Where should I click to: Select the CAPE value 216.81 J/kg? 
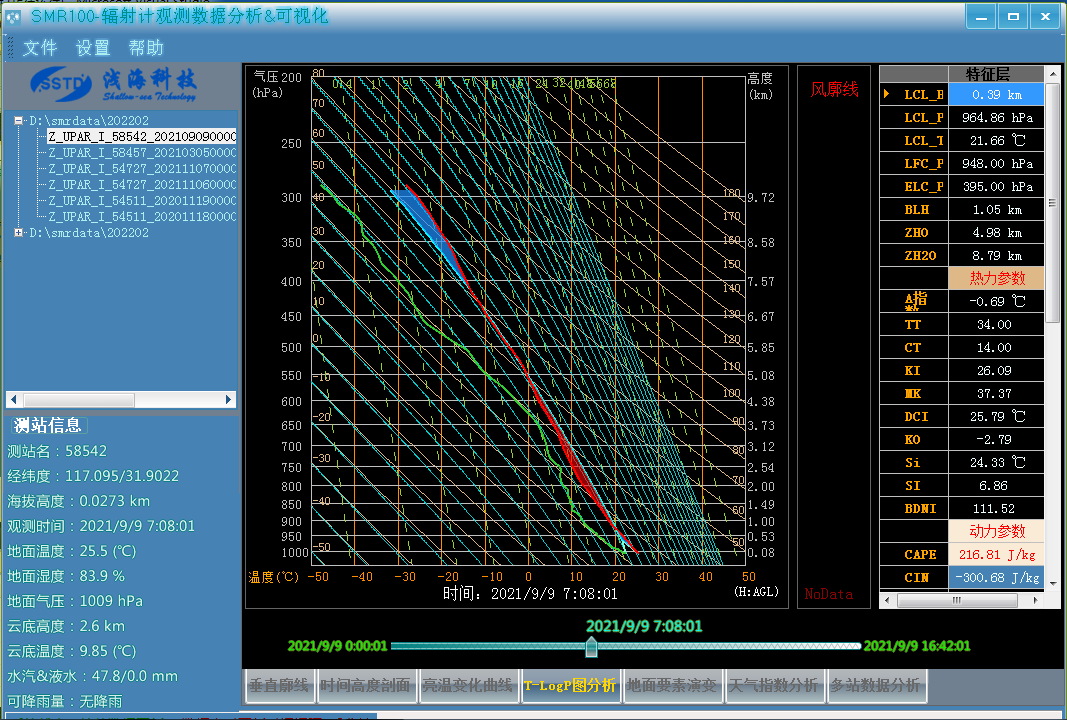[996, 555]
